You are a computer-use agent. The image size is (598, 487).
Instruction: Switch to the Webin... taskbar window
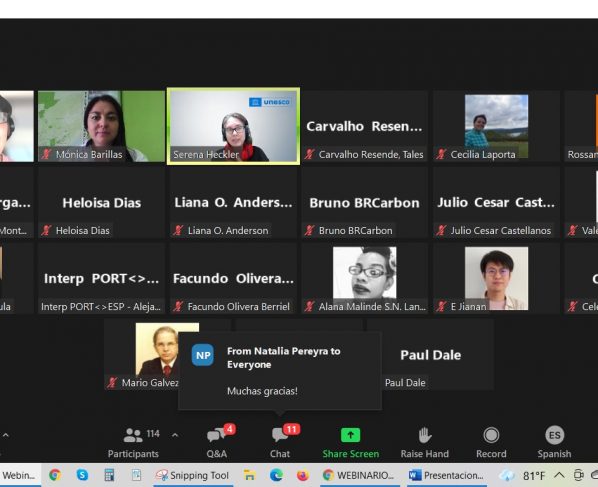click(x=20, y=475)
